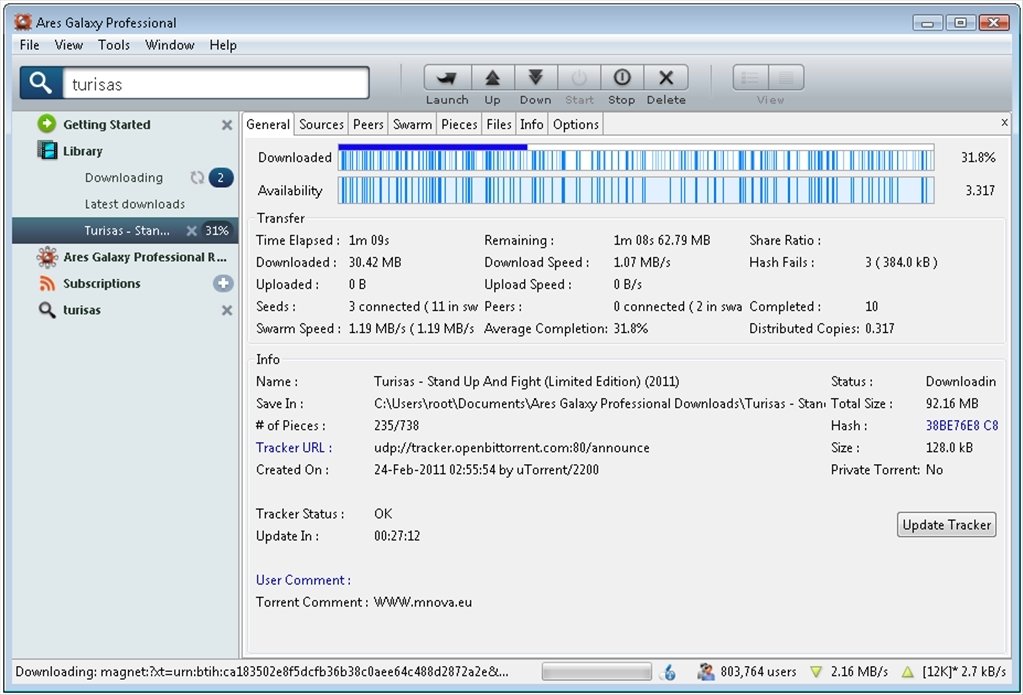Open Latest downloads in sidebar
Viewport: 1023px width, 695px height.
(135, 204)
